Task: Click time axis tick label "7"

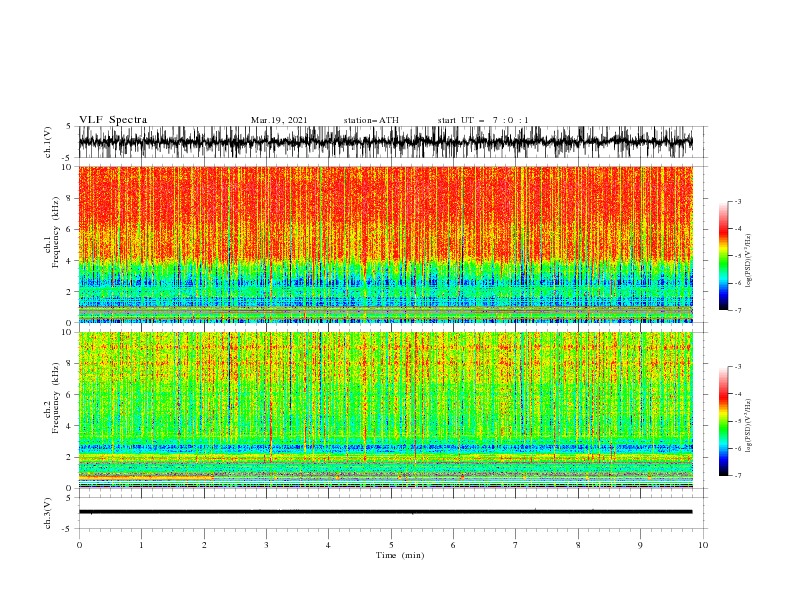Action: 515,545
